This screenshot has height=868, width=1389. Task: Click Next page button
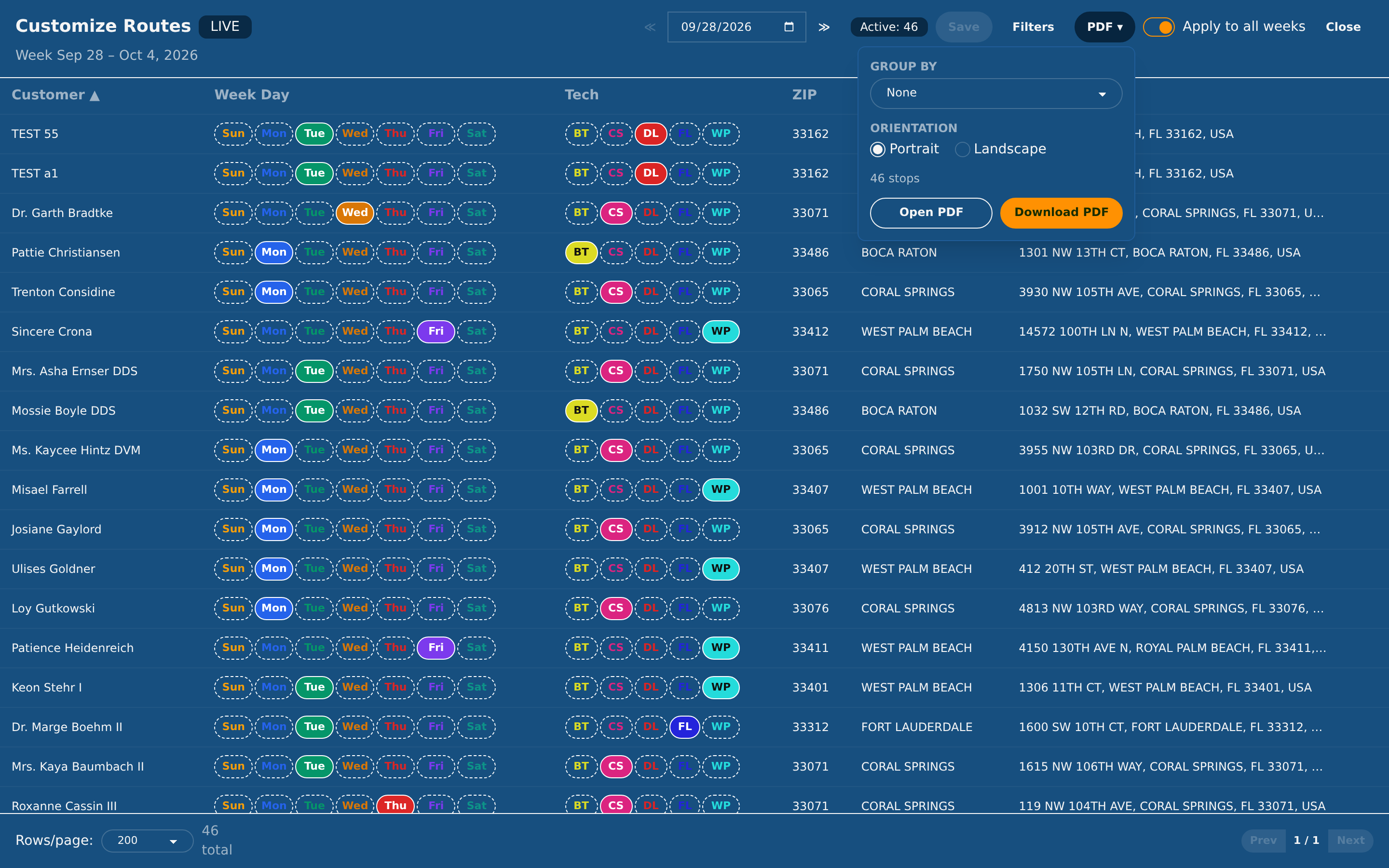coord(1350,841)
